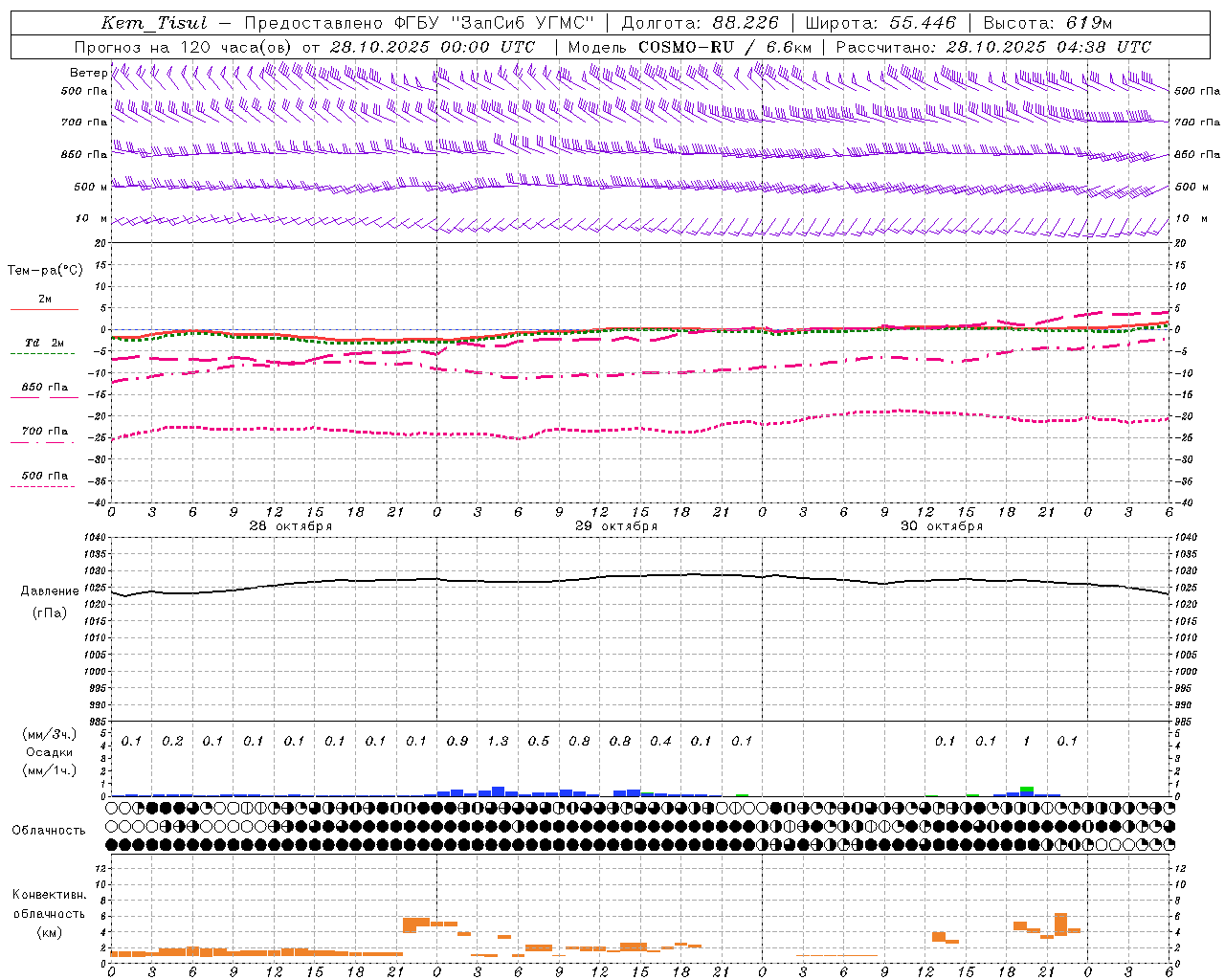
Task: Select the 'Широта: 55.446' header field
Action: pos(880,23)
